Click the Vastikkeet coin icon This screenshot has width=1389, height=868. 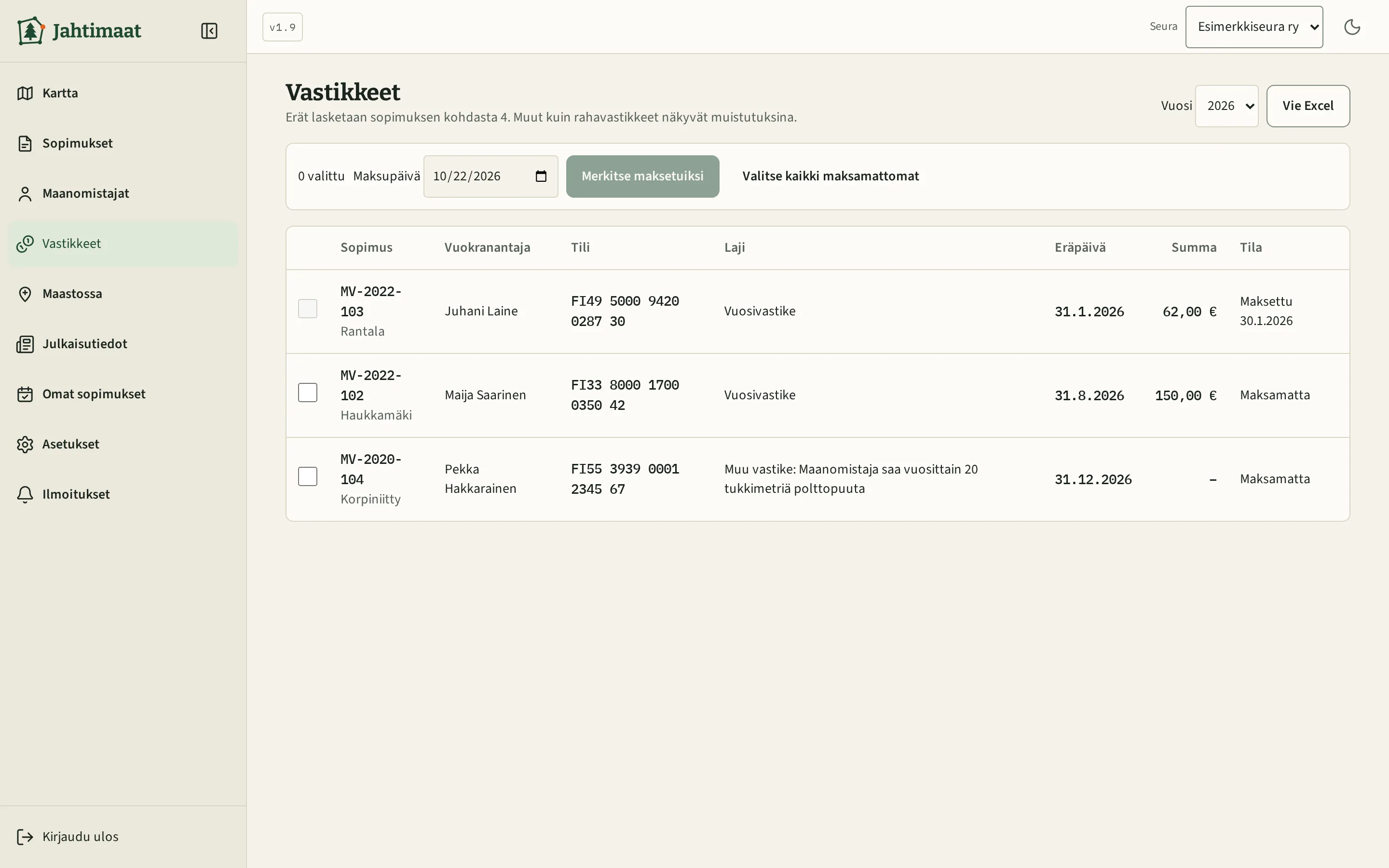click(x=25, y=244)
